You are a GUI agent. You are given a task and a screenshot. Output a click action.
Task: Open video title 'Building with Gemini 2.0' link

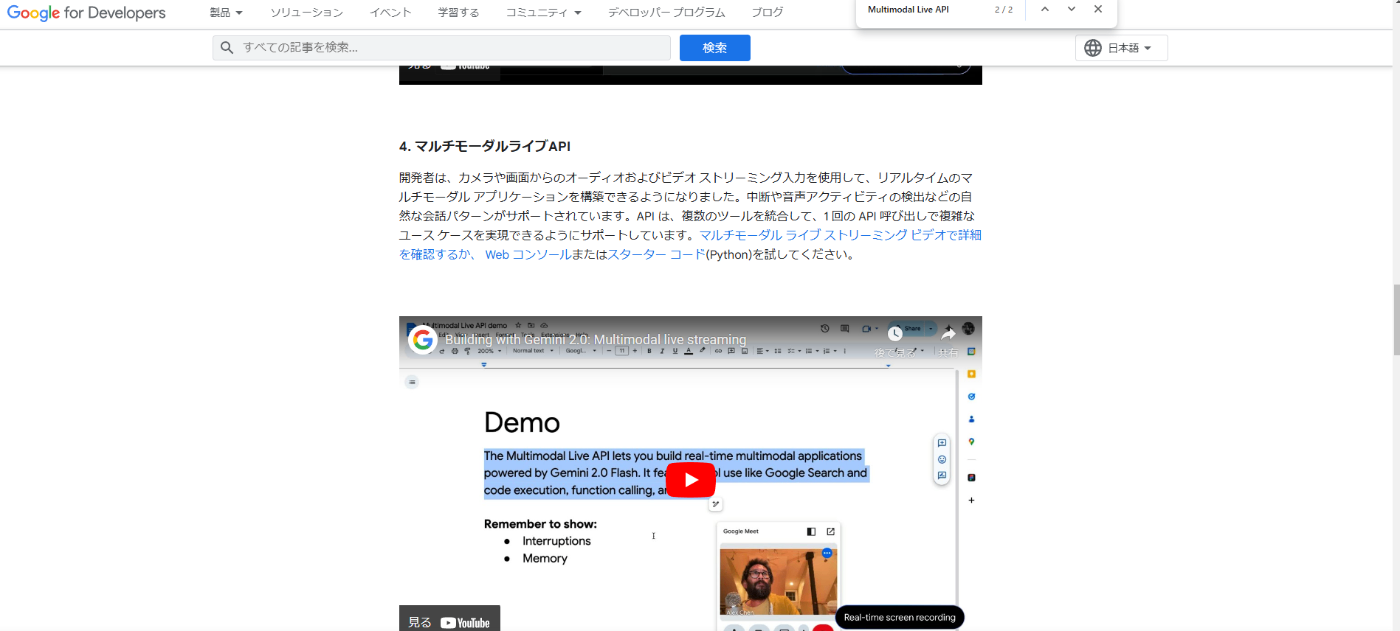595,340
